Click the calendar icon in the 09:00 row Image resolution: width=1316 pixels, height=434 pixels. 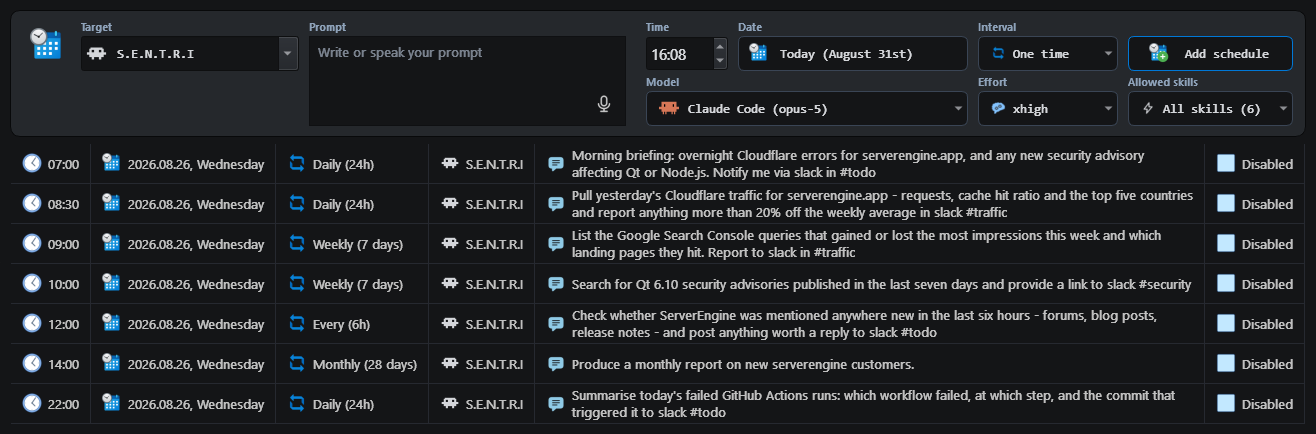(x=111, y=243)
